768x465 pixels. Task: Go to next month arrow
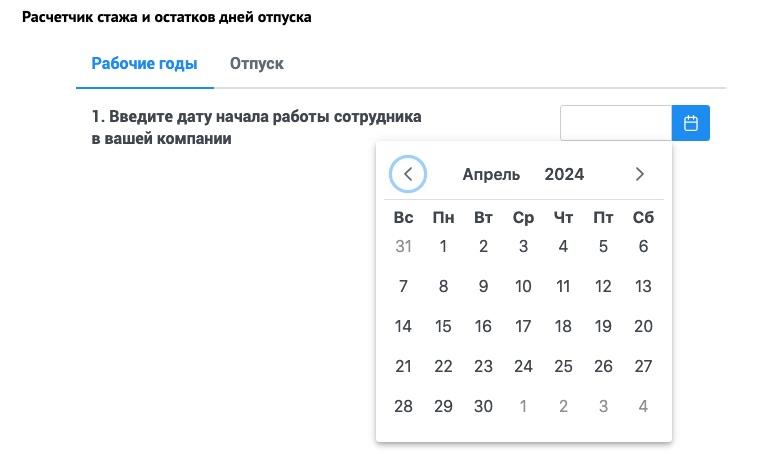[x=640, y=174]
